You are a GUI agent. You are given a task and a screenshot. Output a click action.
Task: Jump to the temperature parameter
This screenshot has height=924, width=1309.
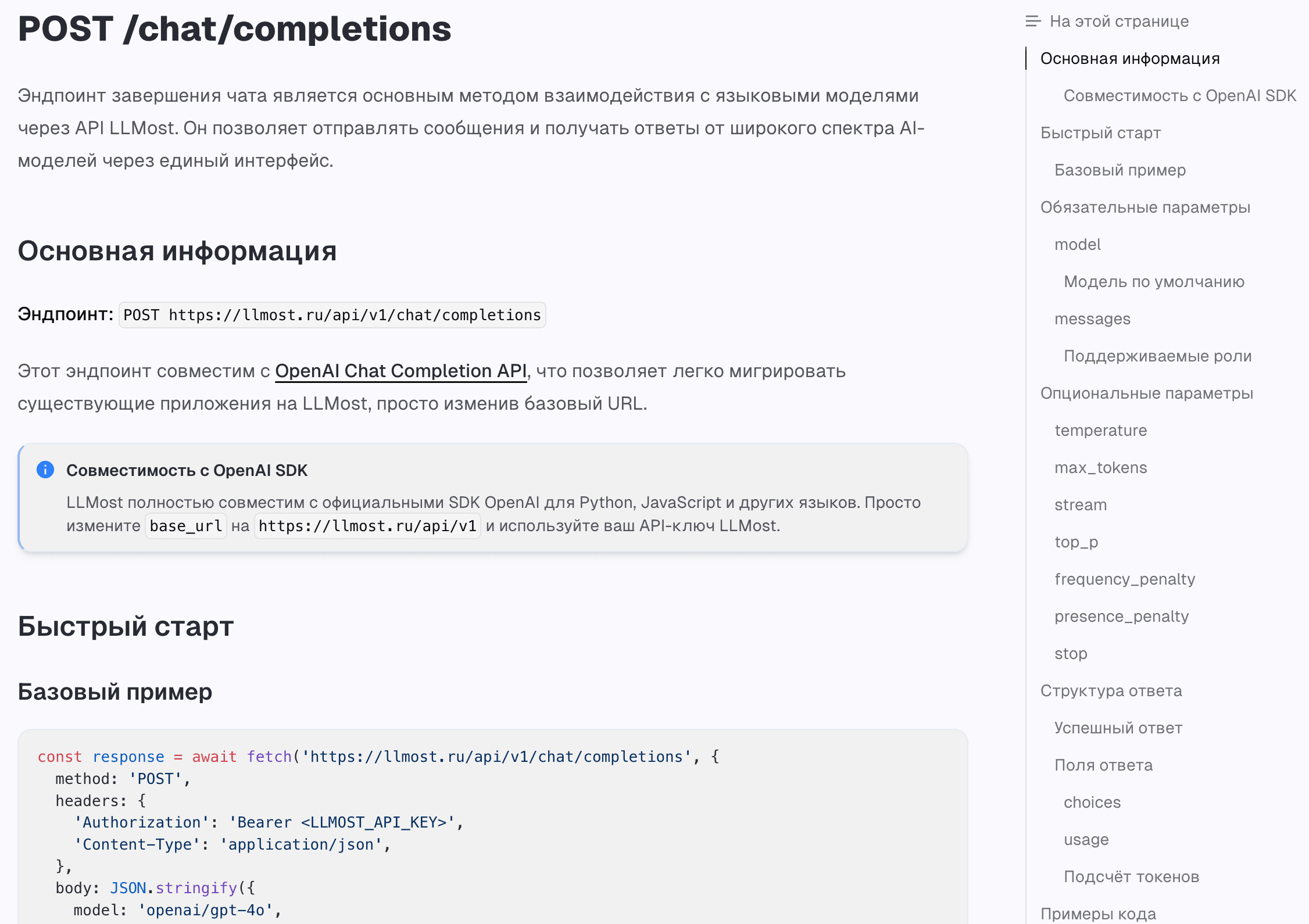click(1100, 430)
